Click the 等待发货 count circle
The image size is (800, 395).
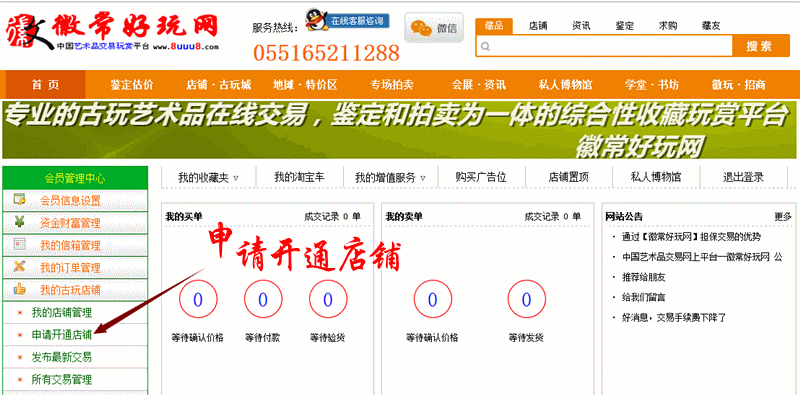(x=526, y=300)
